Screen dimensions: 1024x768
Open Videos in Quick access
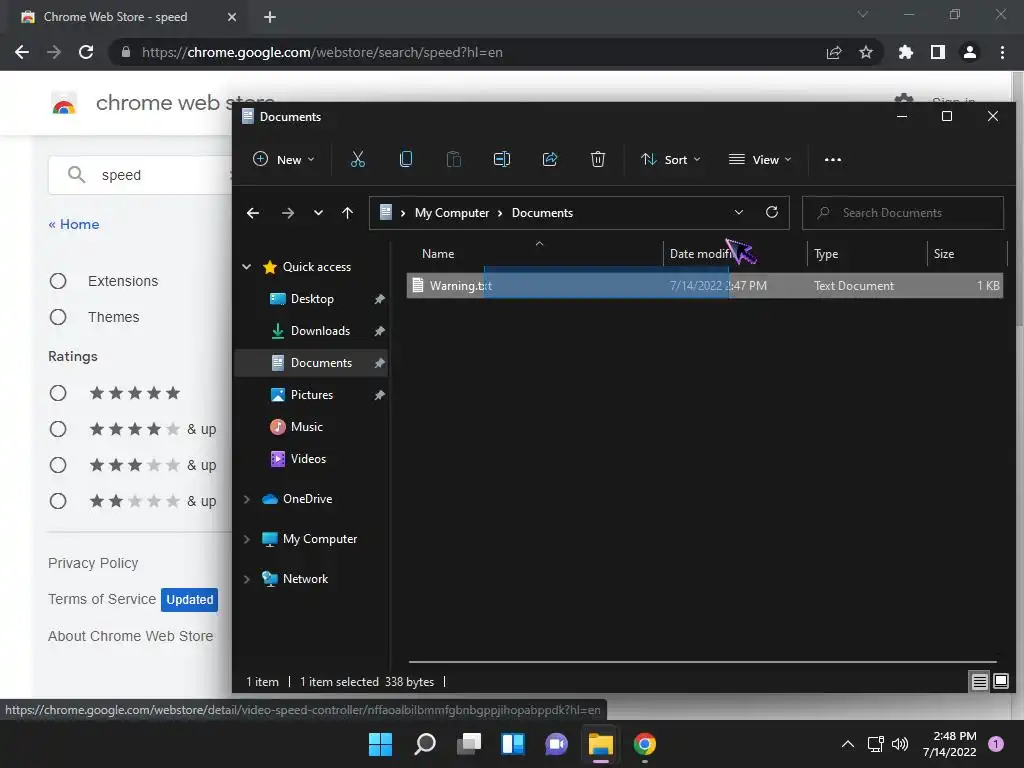308,458
